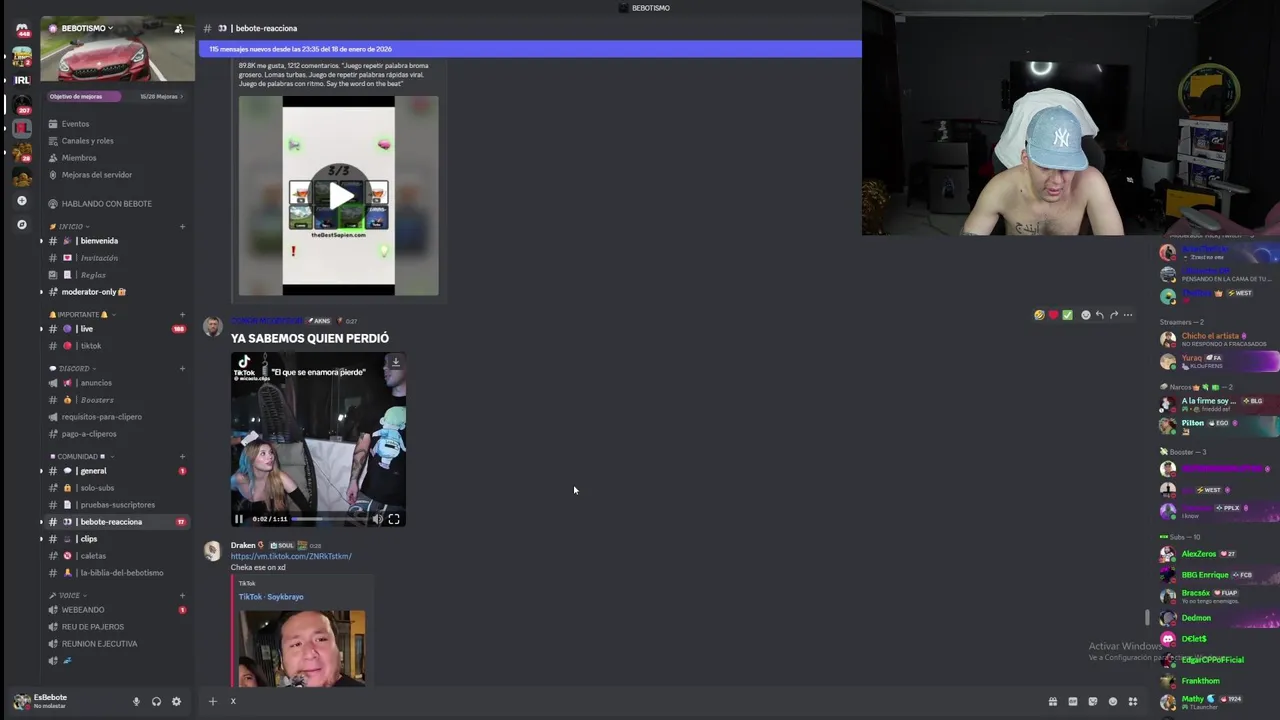This screenshot has width=1280, height=720.
Task: Seek on the video progress bar
Action: click(x=329, y=519)
